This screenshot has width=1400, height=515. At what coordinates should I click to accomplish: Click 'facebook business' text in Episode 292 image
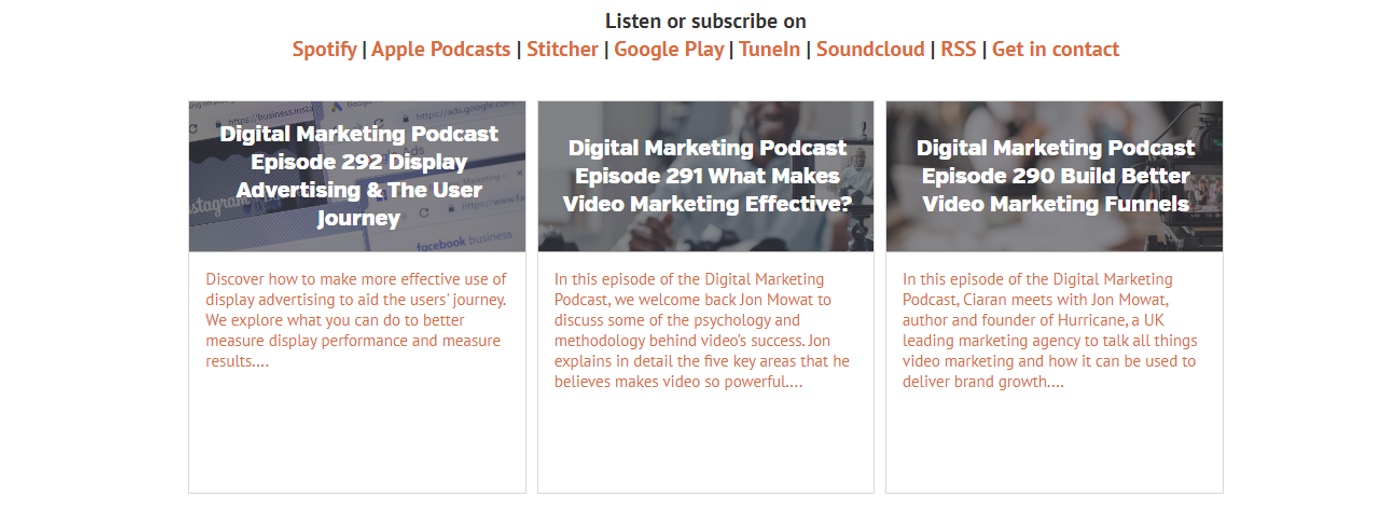[464, 243]
